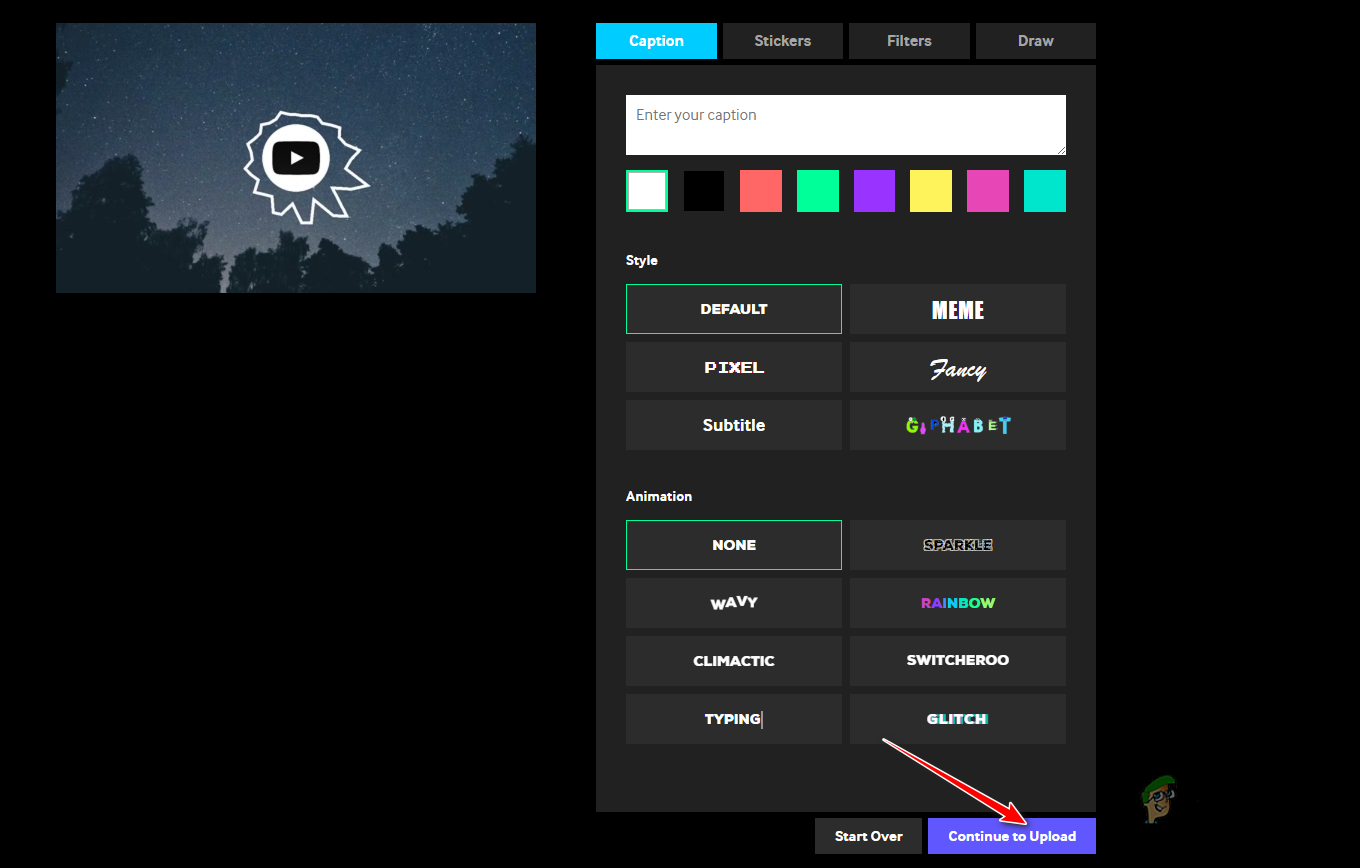Choose the black caption color

point(704,191)
